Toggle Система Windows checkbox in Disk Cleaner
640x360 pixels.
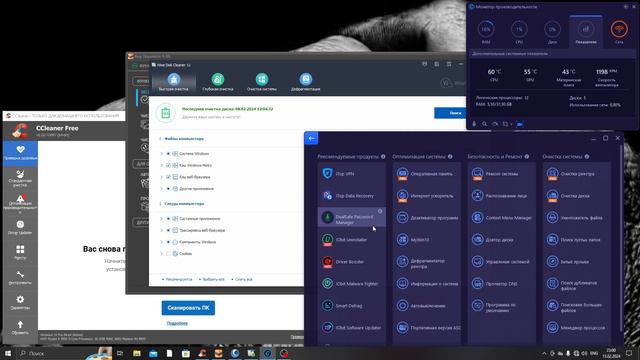pyautogui.click(x=168, y=154)
